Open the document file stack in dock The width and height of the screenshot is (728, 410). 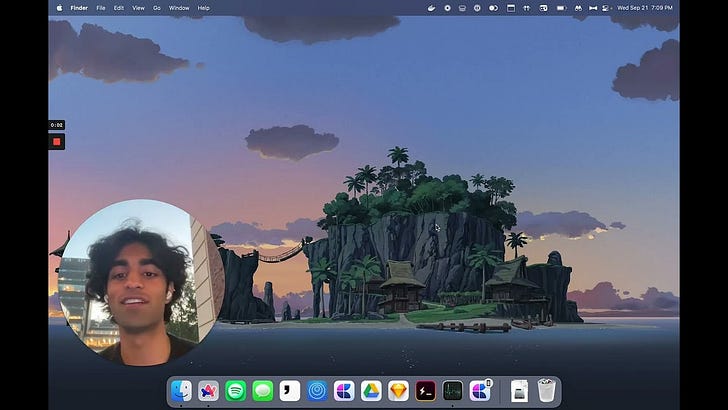[520, 390]
